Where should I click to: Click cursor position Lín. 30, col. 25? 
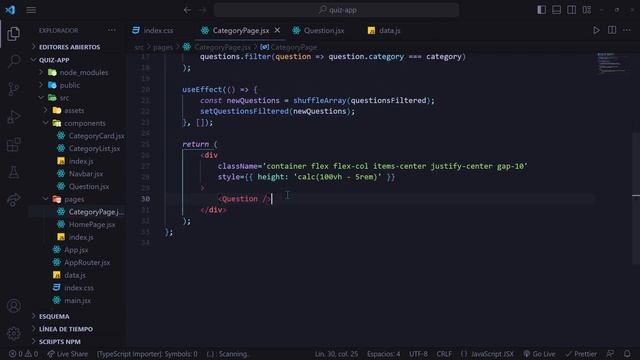pos(336,354)
